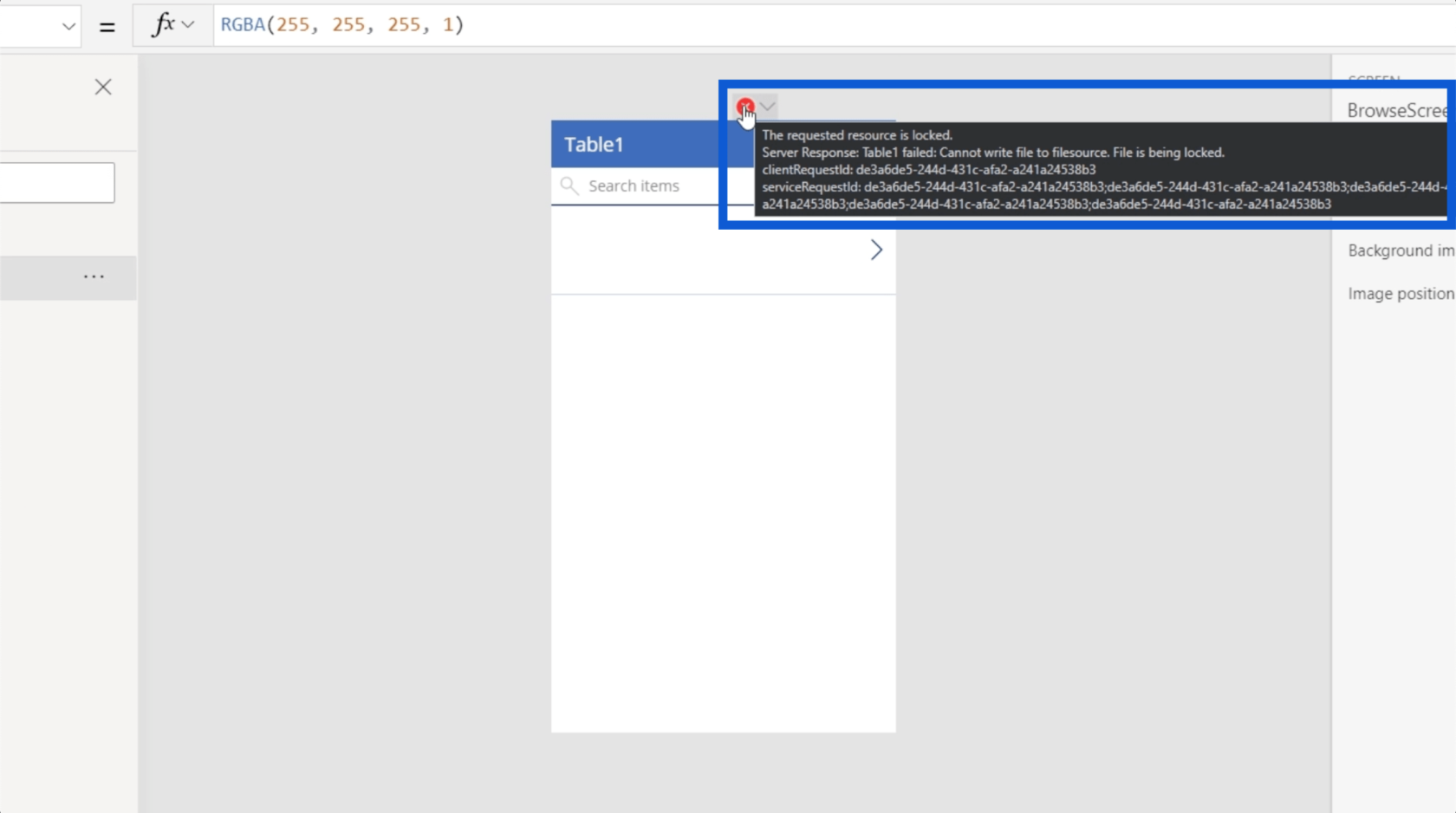Click the clientRequestId line in tooltip

point(929,170)
